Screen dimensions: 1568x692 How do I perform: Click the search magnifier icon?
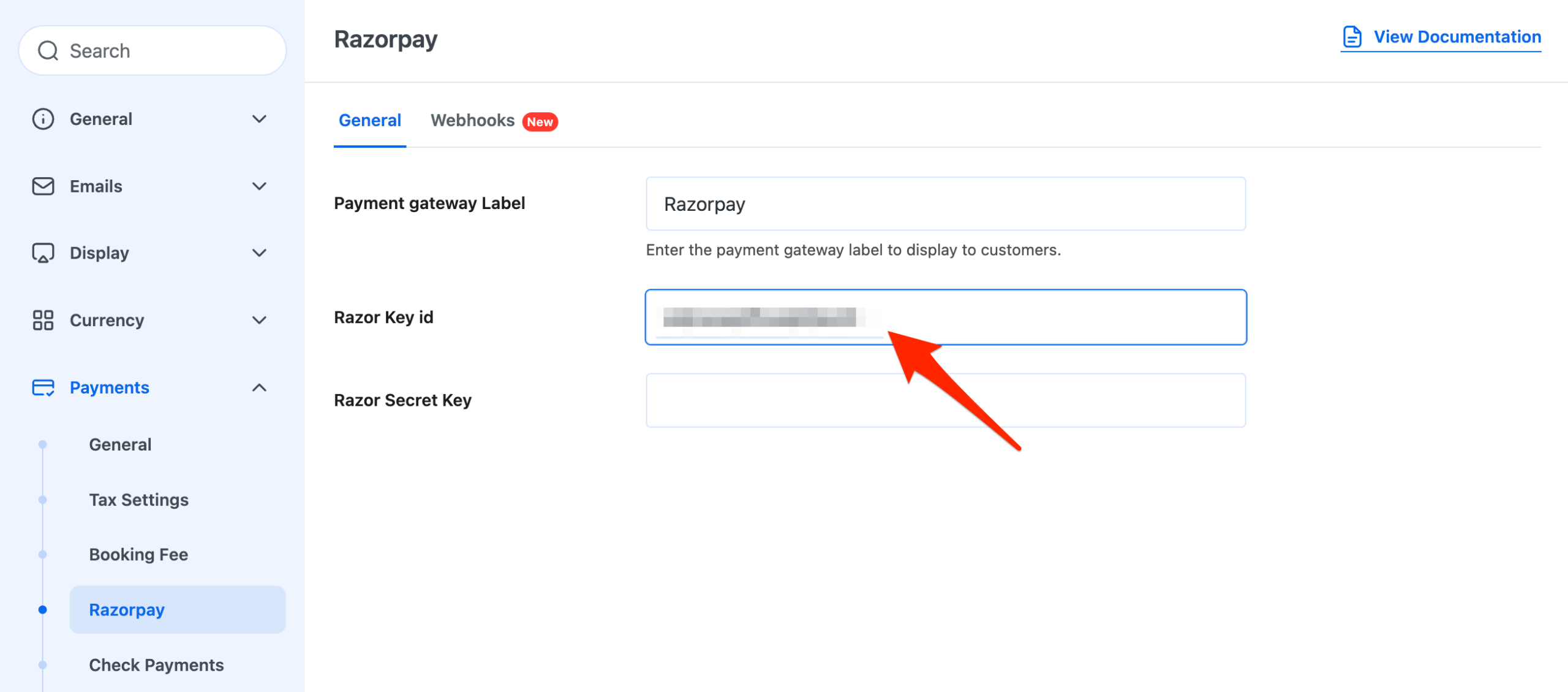tap(48, 51)
